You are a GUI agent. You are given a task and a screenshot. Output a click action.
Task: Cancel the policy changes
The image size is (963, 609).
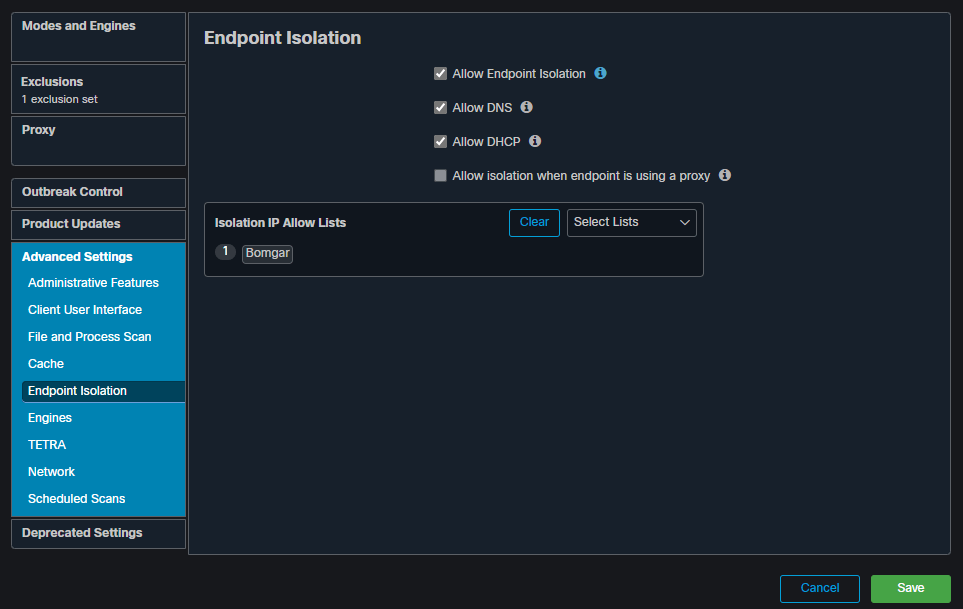tap(819, 588)
